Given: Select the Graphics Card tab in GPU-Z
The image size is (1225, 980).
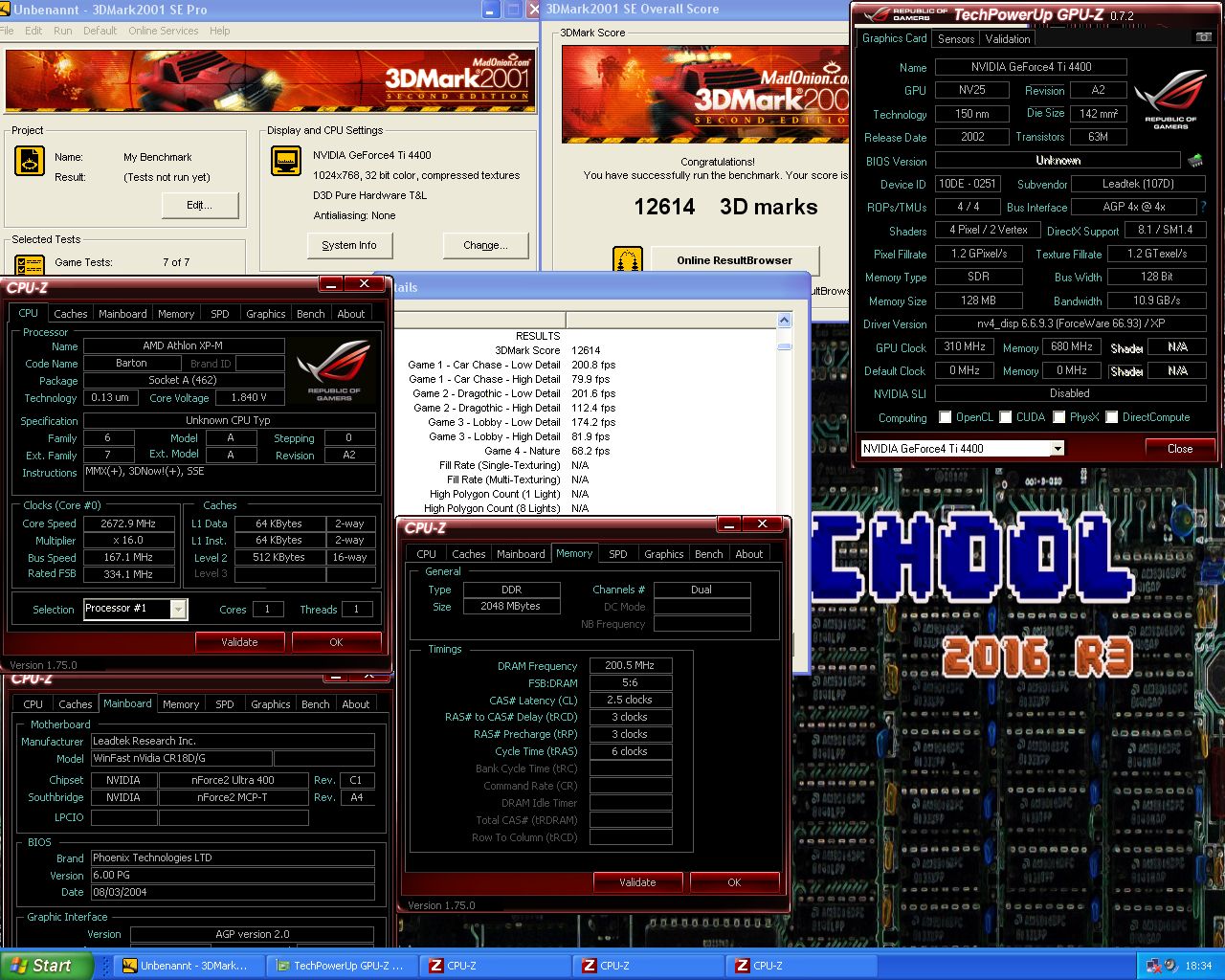Looking at the screenshot, I should pos(894,38).
